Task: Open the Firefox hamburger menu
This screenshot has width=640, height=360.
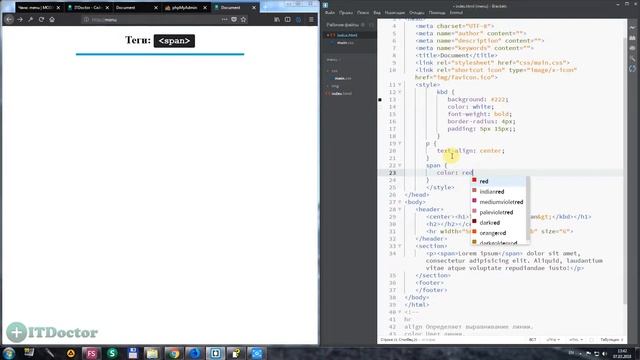Action: coord(311,19)
